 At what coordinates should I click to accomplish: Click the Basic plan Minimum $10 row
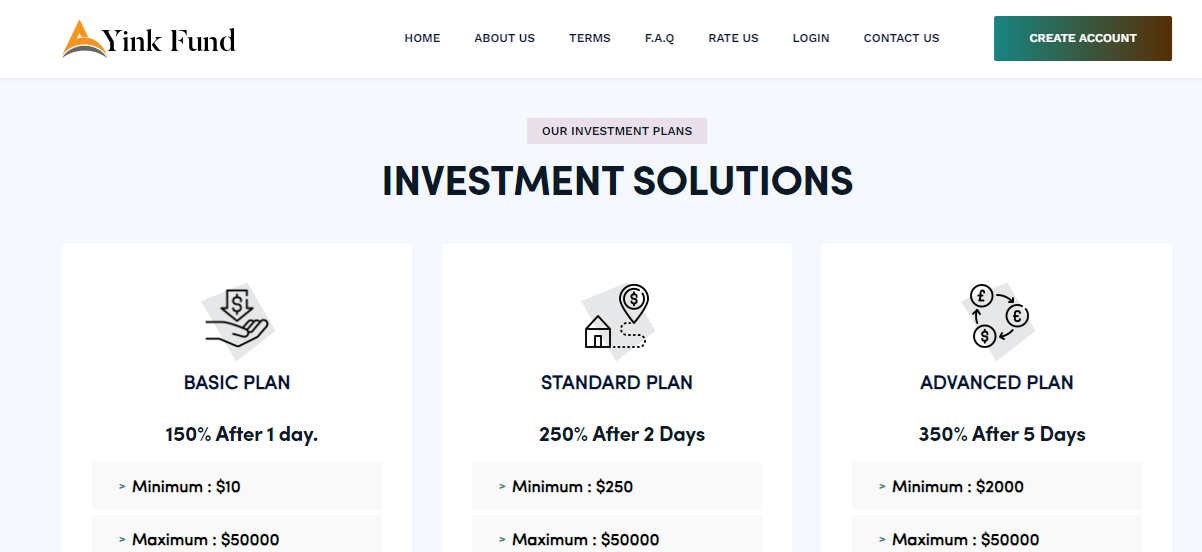click(237, 486)
